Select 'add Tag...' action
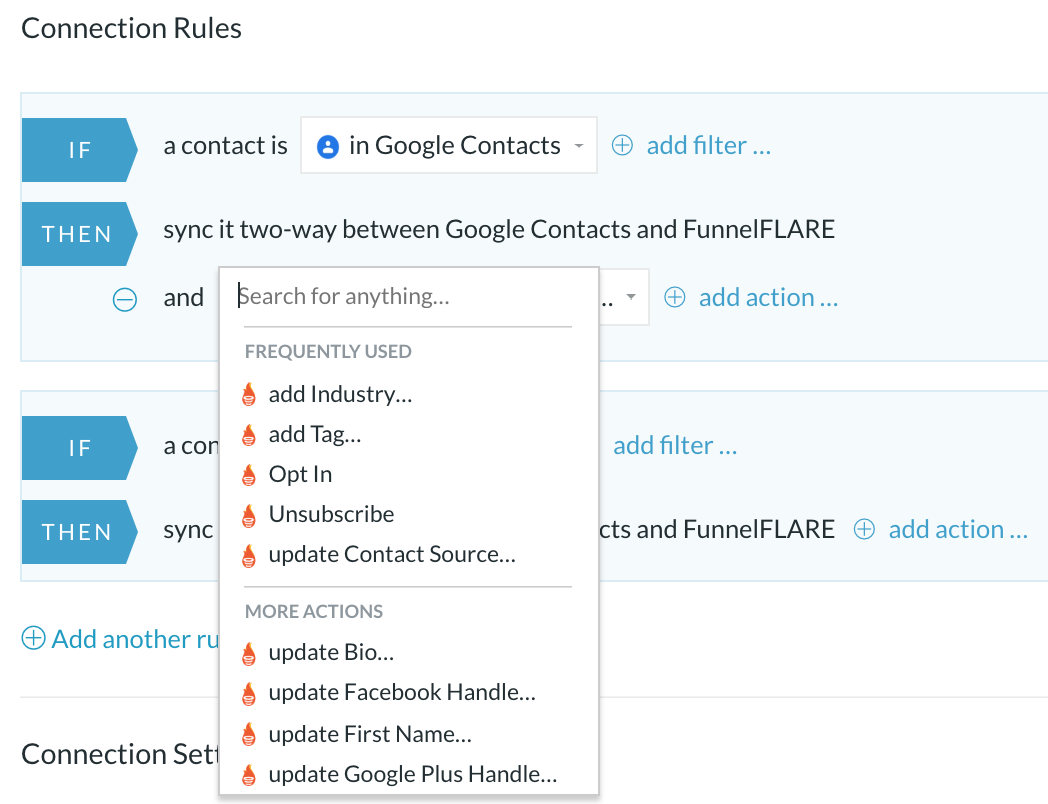This screenshot has height=804, width=1048. click(x=315, y=434)
